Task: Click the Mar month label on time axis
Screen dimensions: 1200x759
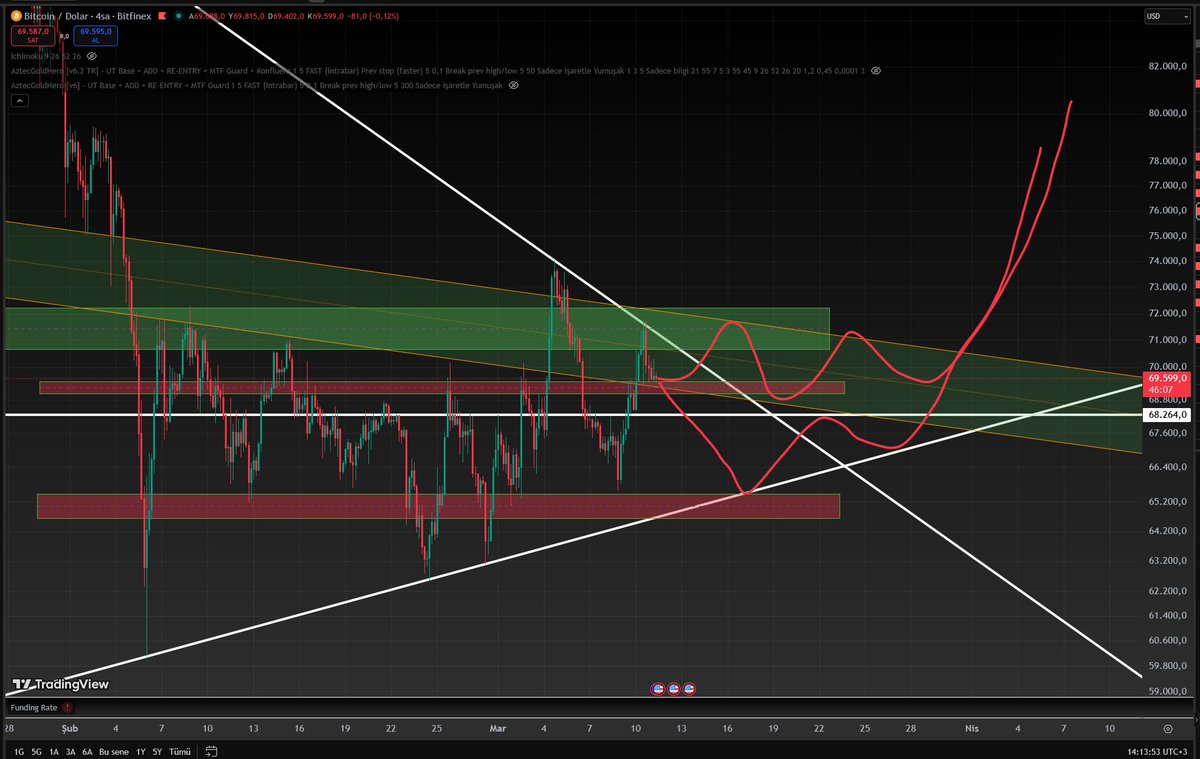Action: point(500,730)
